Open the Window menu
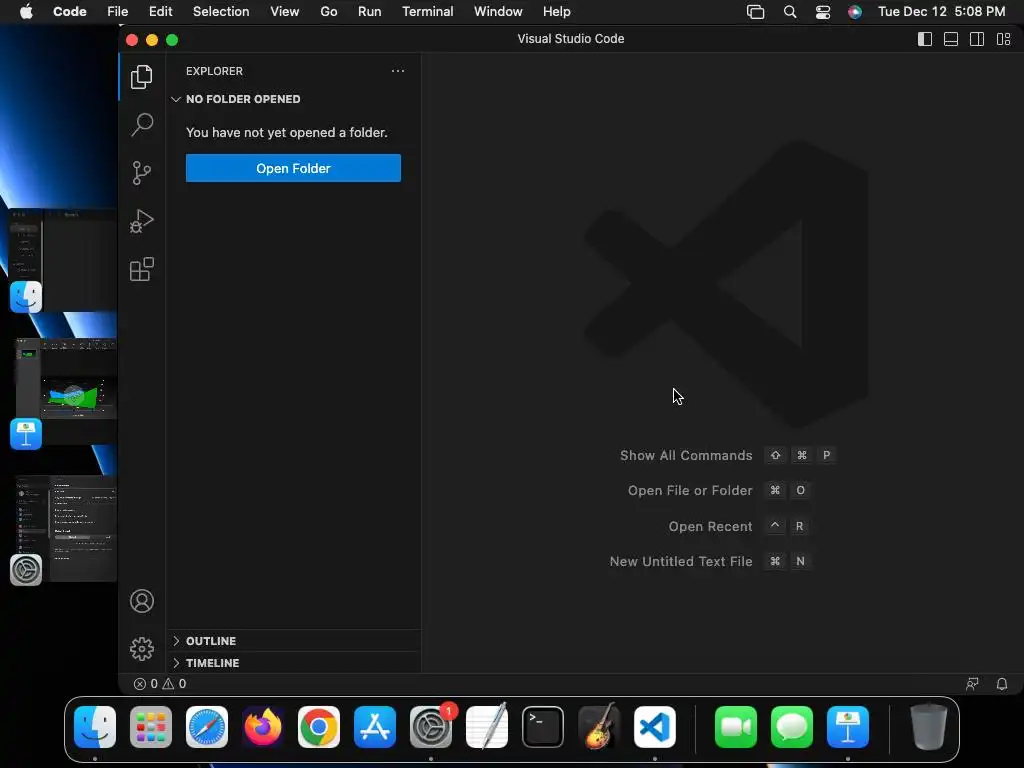Viewport: 1024px width, 768px height. pos(498,12)
